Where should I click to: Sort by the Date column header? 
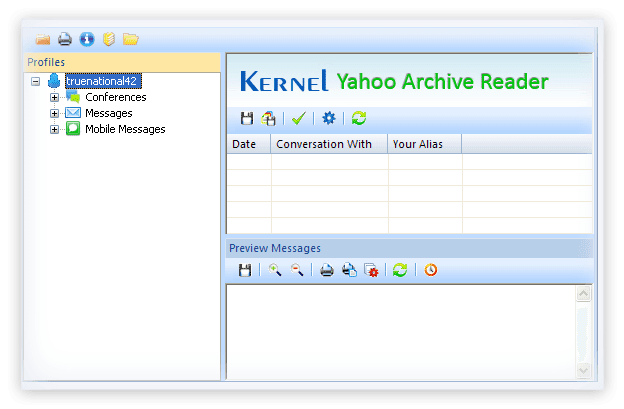point(249,144)
